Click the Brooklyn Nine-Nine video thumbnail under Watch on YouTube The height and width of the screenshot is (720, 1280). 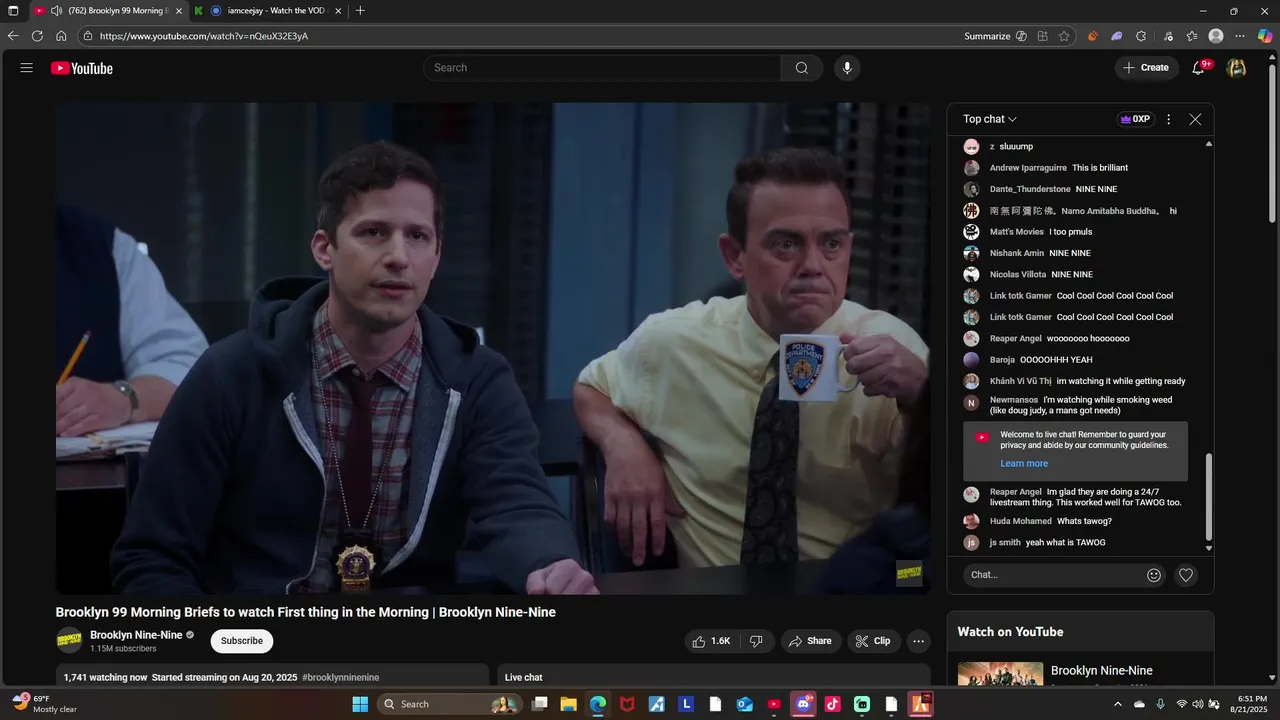tap(1000, 674)
